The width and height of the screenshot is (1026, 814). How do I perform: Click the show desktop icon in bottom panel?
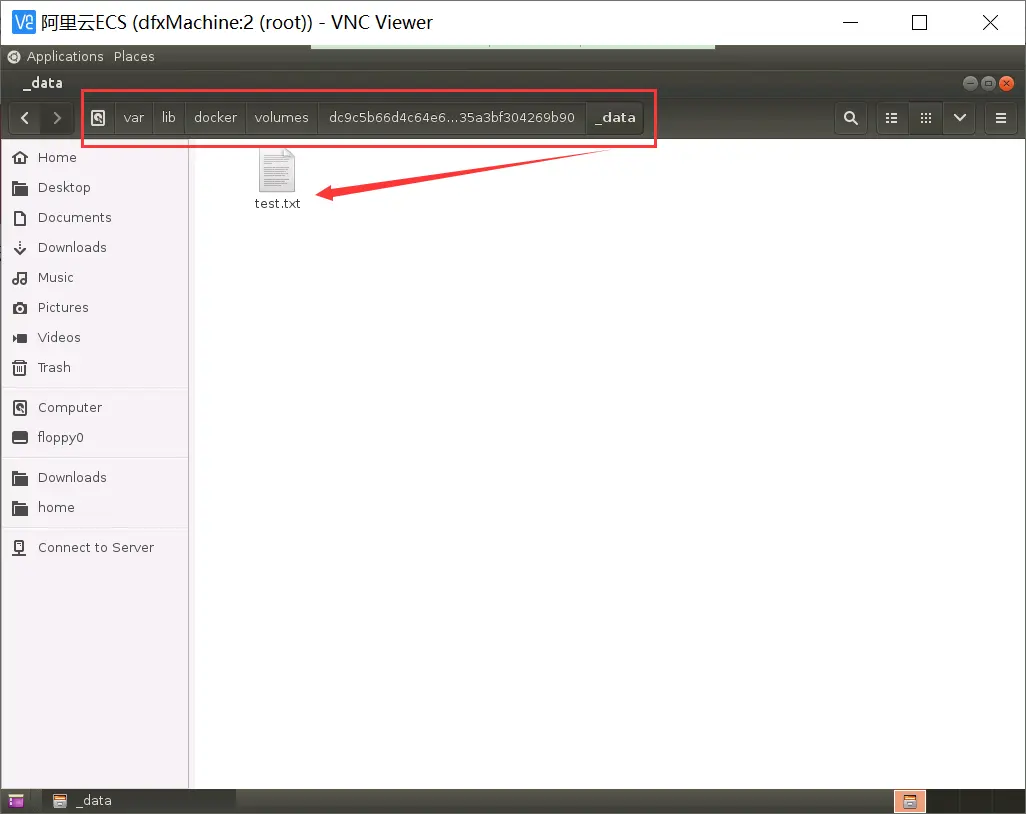[16, 801]
